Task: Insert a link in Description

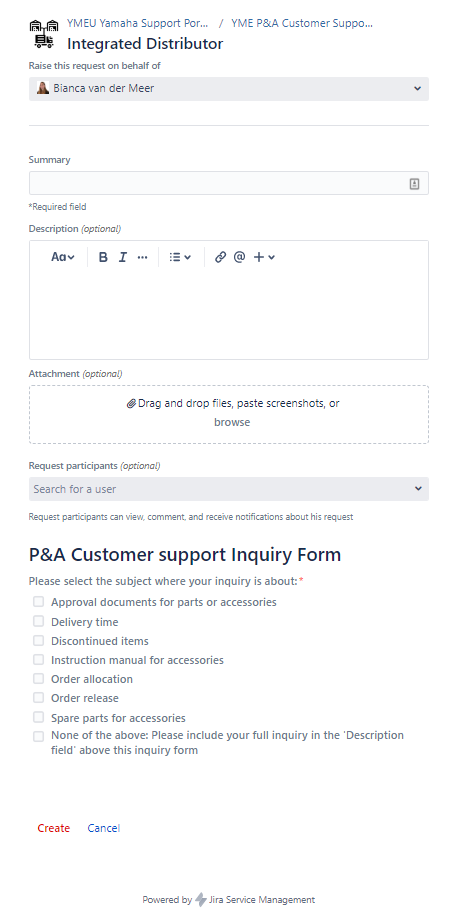Action: tap(220, 257)
